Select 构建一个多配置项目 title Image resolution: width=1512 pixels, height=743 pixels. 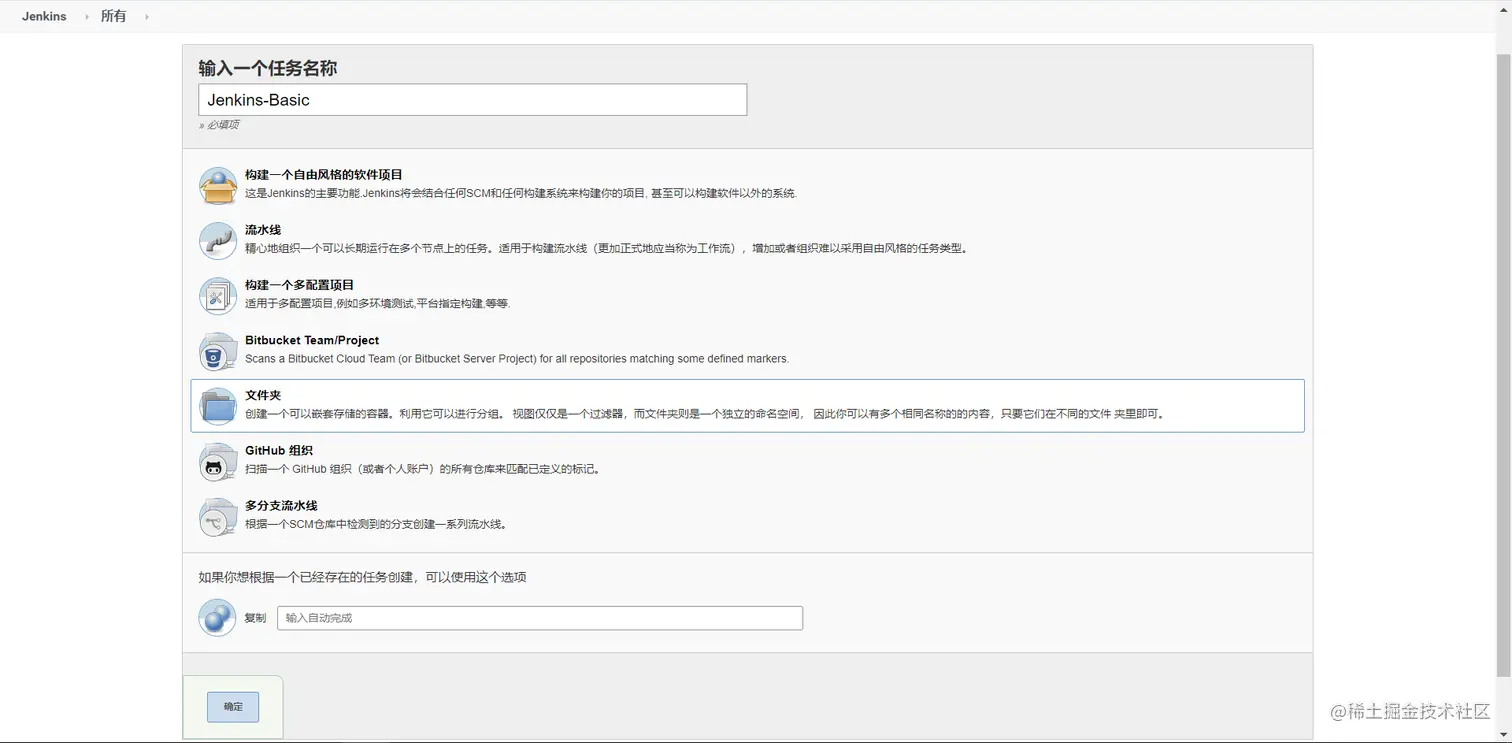(300, 285)
